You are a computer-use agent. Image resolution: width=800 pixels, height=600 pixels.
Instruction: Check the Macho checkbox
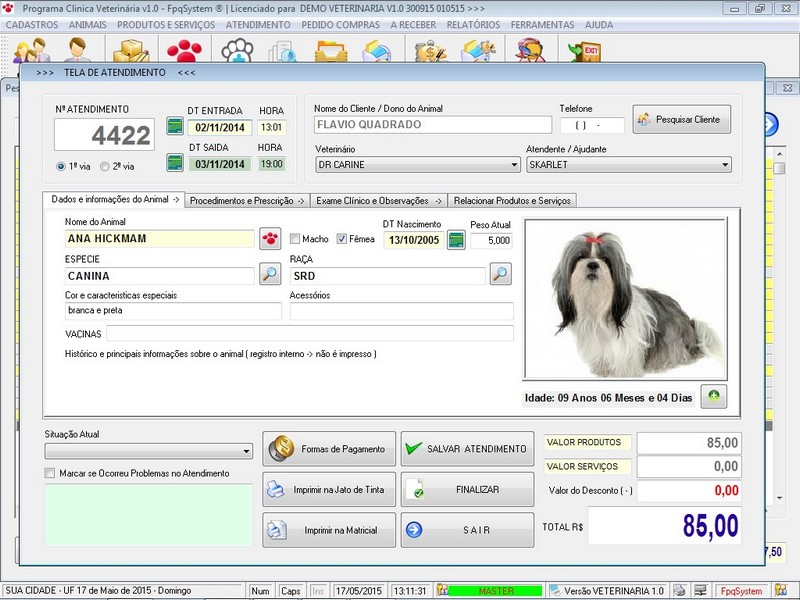295,239
